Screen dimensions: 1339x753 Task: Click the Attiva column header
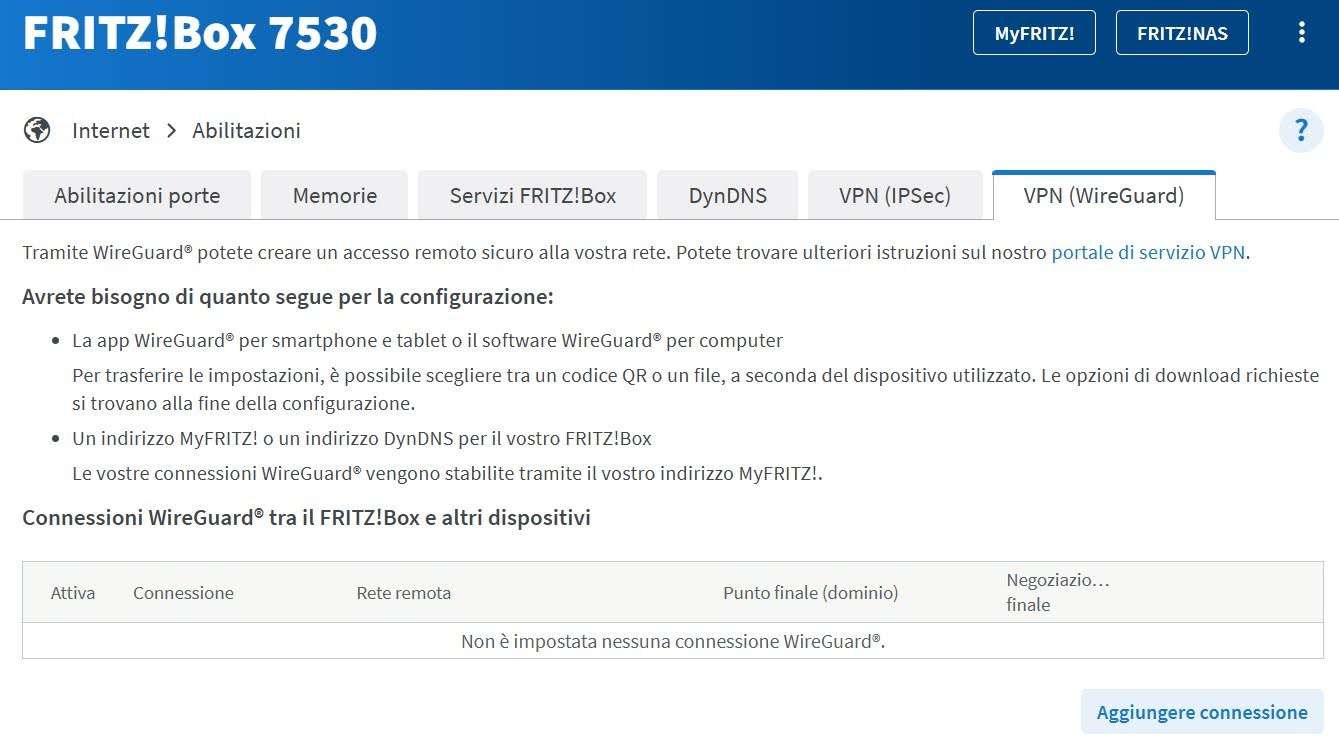coord(73,593)
